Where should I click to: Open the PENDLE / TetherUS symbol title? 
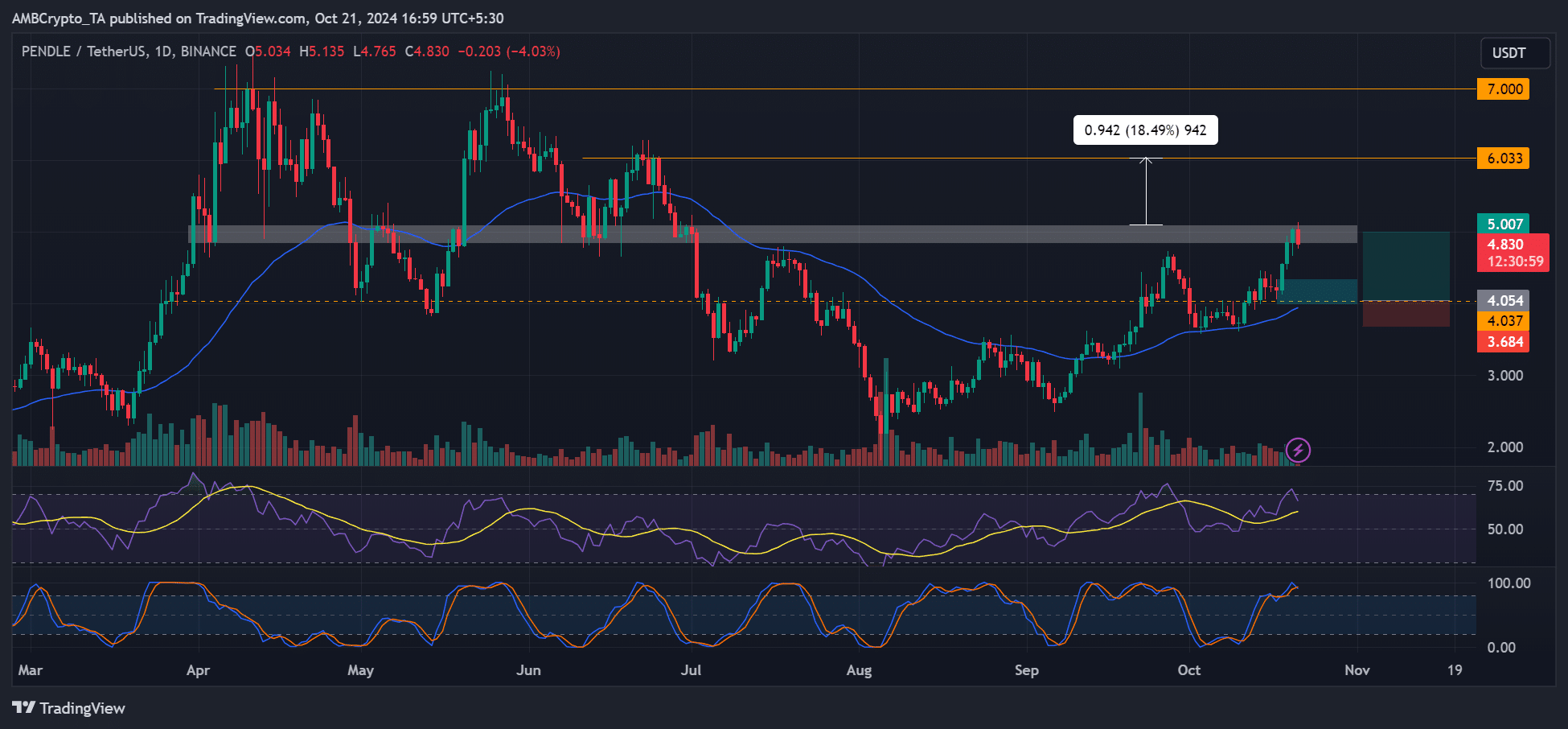(x=84, y=51)
